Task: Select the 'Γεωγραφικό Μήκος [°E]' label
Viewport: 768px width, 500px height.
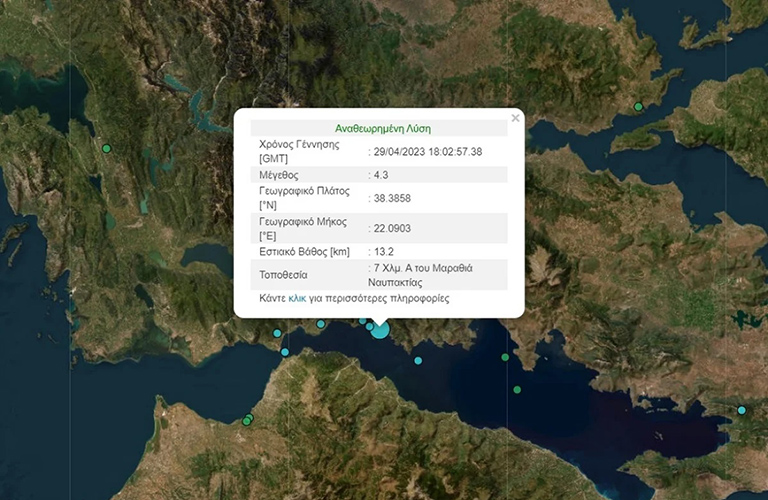Action: point(303,229)
